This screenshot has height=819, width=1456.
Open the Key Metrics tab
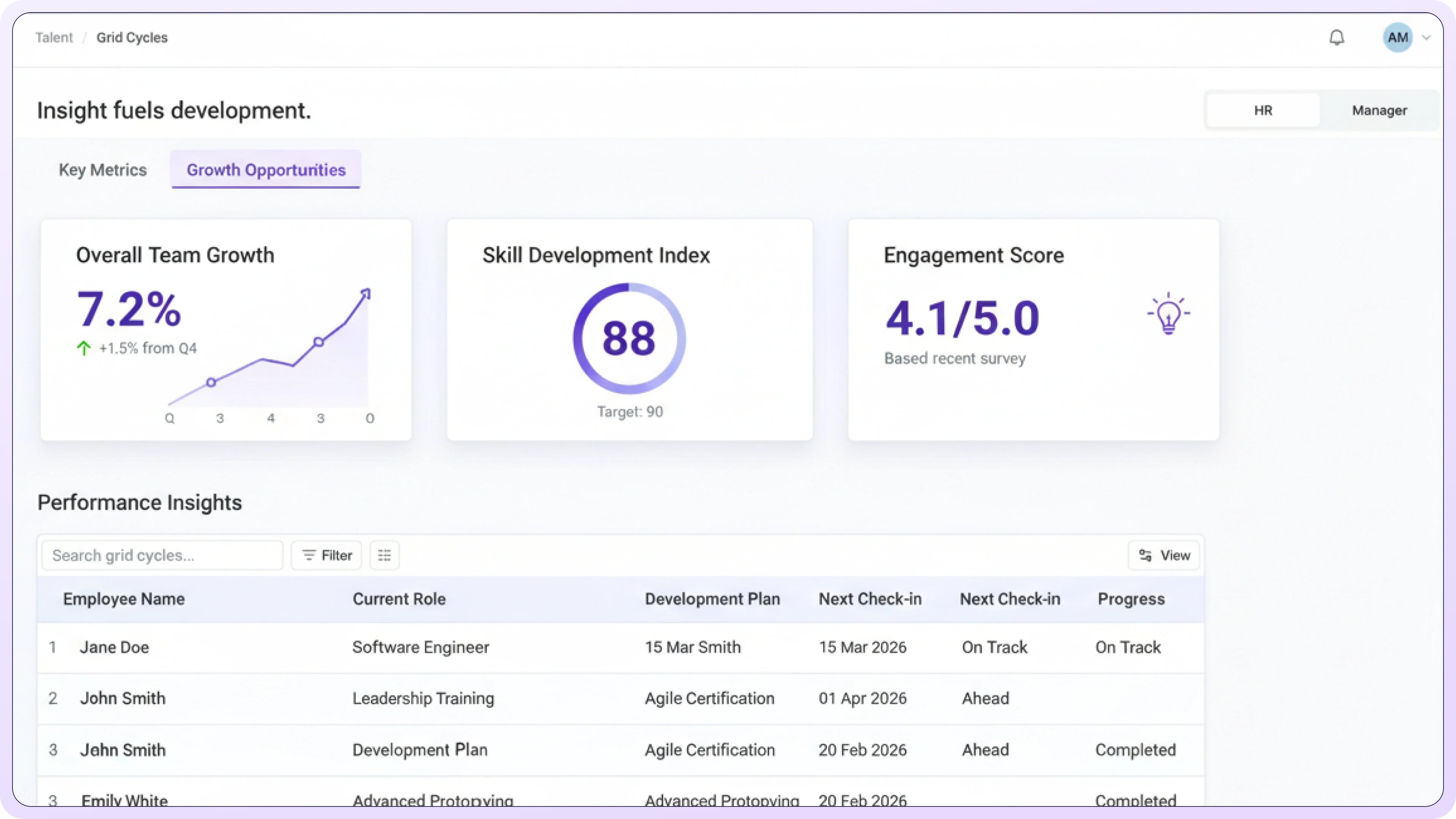pos(103,169)
